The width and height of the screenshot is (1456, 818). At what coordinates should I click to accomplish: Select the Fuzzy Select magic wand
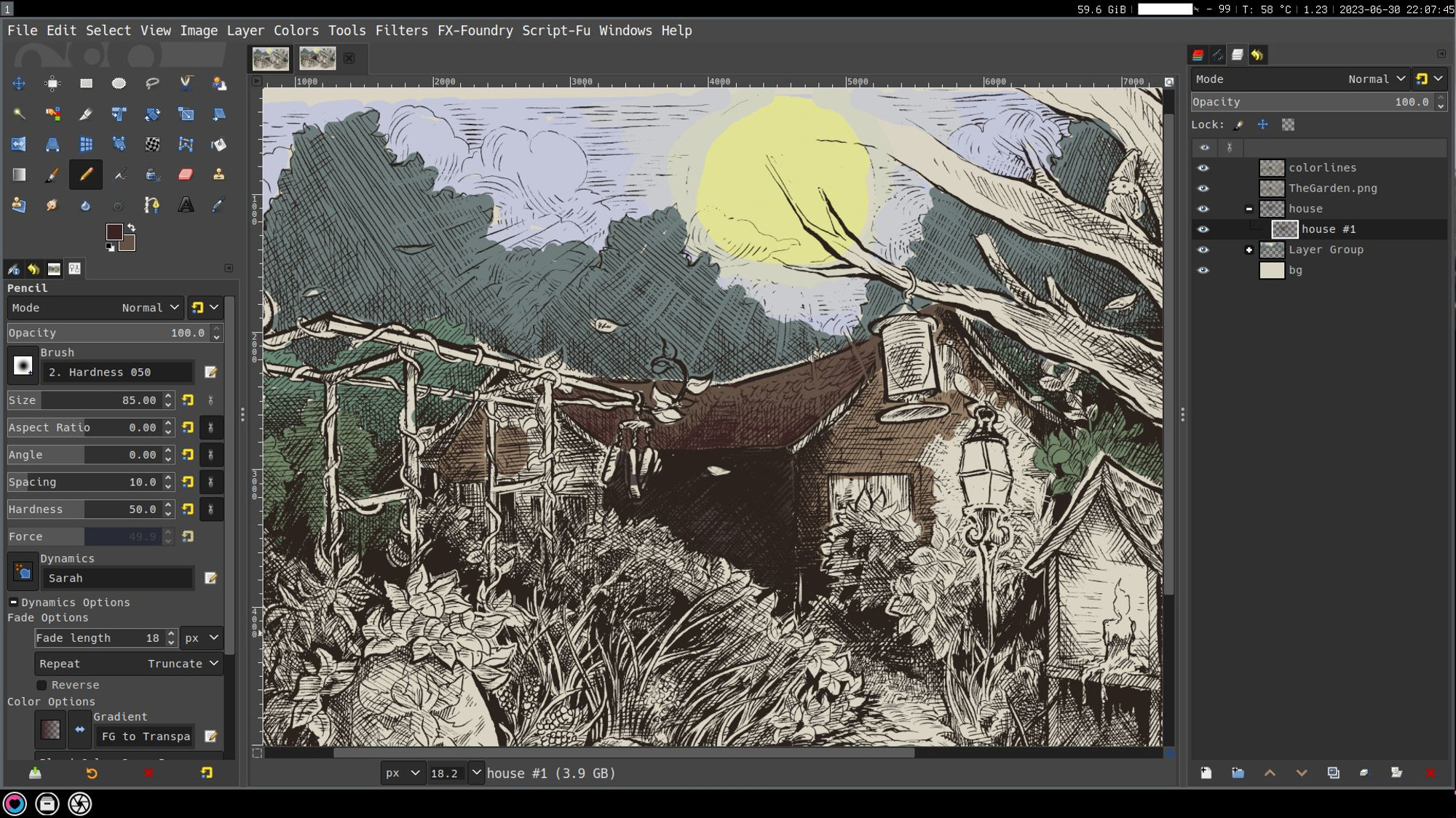[x=19, y=114]
